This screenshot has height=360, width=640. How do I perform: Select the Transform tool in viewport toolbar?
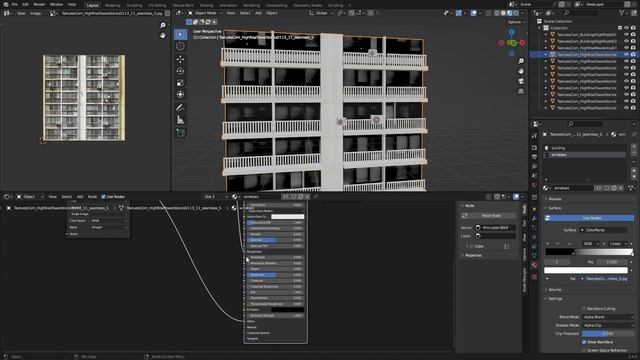coord(180,95)
